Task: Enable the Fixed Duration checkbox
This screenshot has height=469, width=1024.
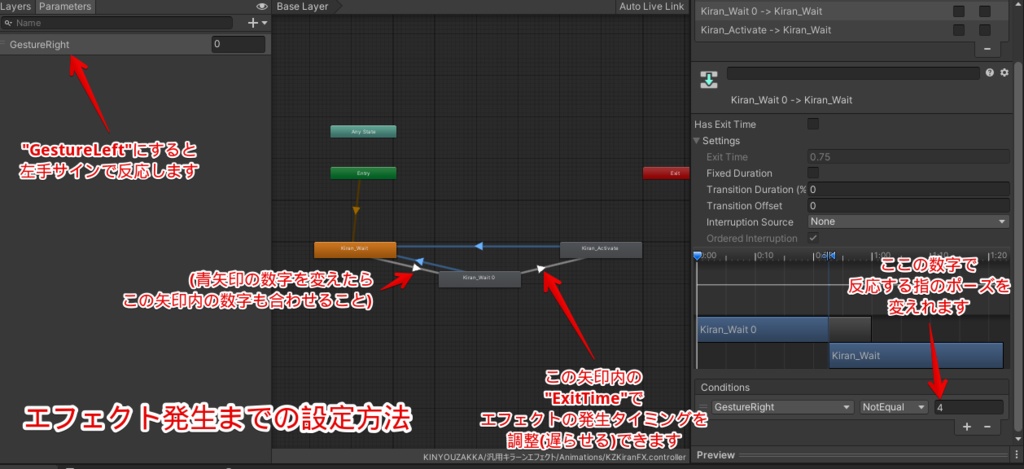Action: click(813, 173)
